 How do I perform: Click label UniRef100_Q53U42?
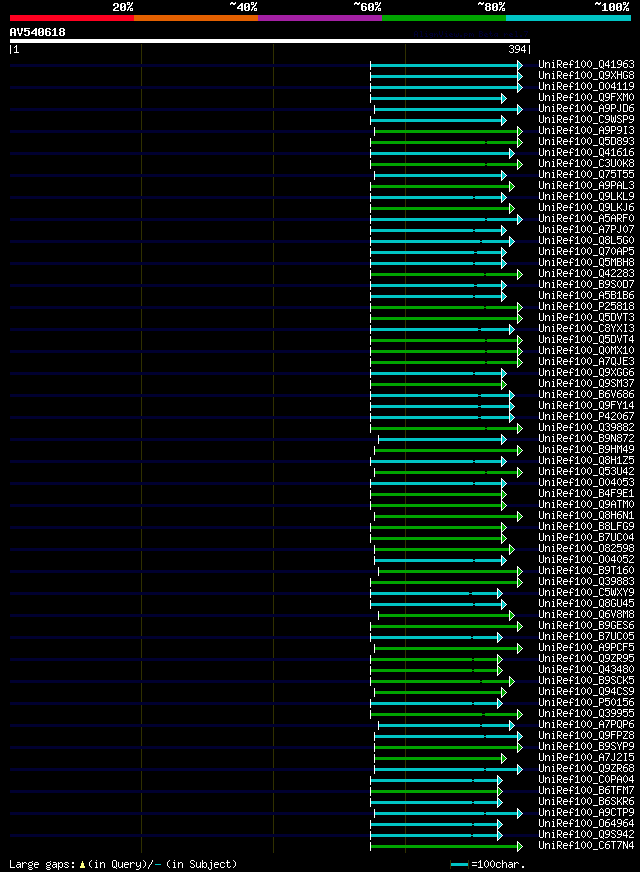(x=586, y=472)
